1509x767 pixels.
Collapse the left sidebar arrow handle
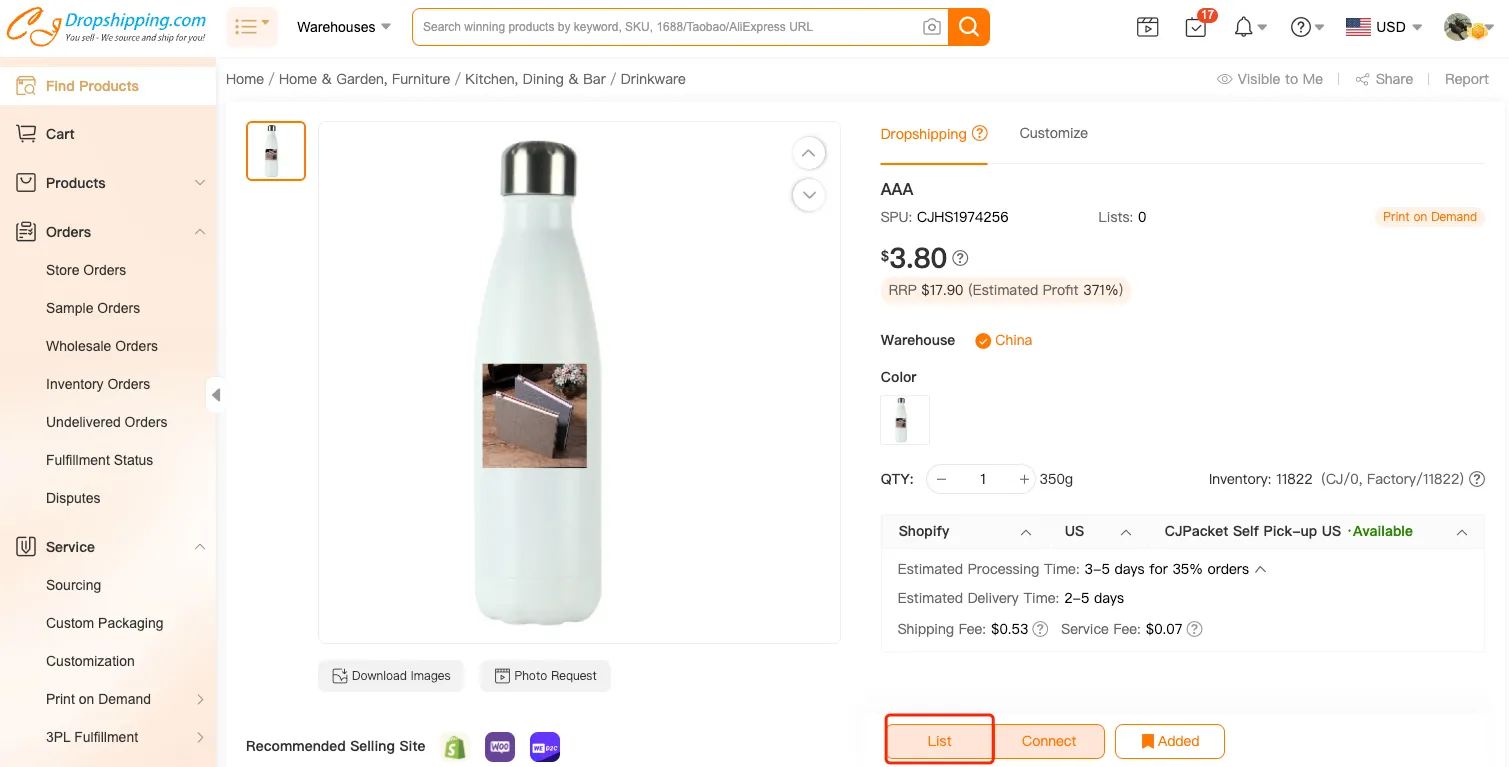[x=215, y=395]
